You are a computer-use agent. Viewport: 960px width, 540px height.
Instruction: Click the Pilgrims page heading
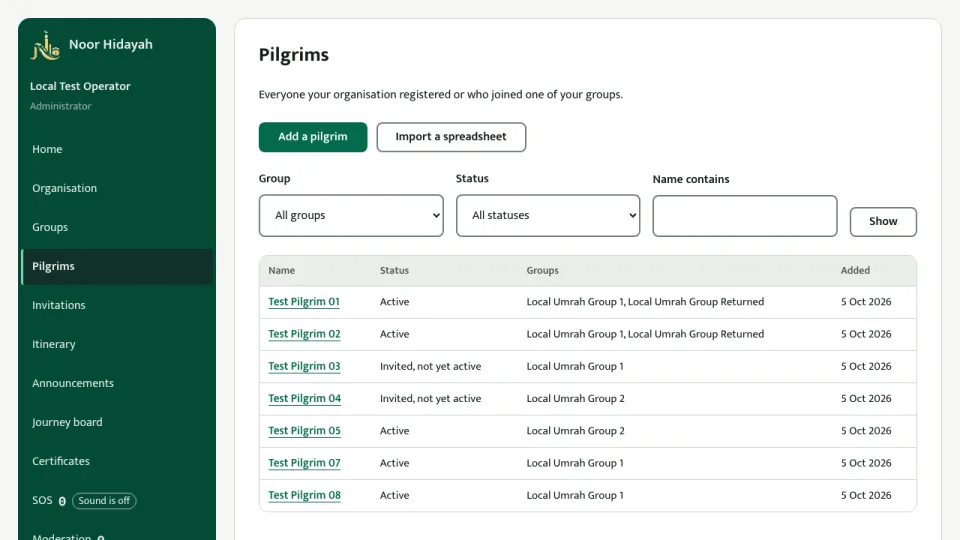pyautogui.click(x=294, y=55)
